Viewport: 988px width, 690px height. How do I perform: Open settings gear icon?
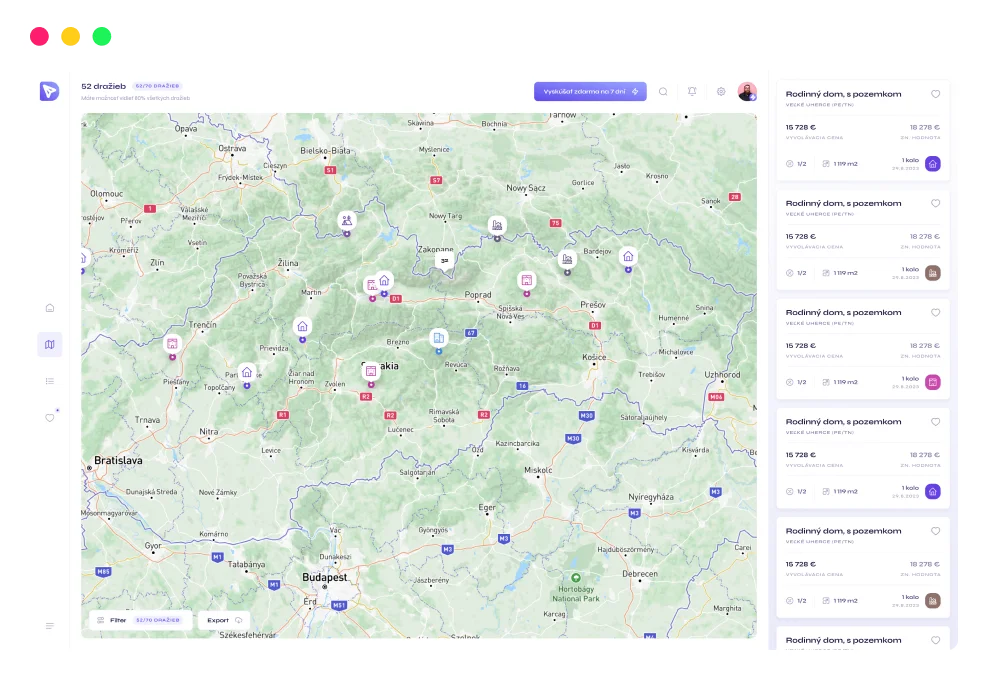(721, 92)
